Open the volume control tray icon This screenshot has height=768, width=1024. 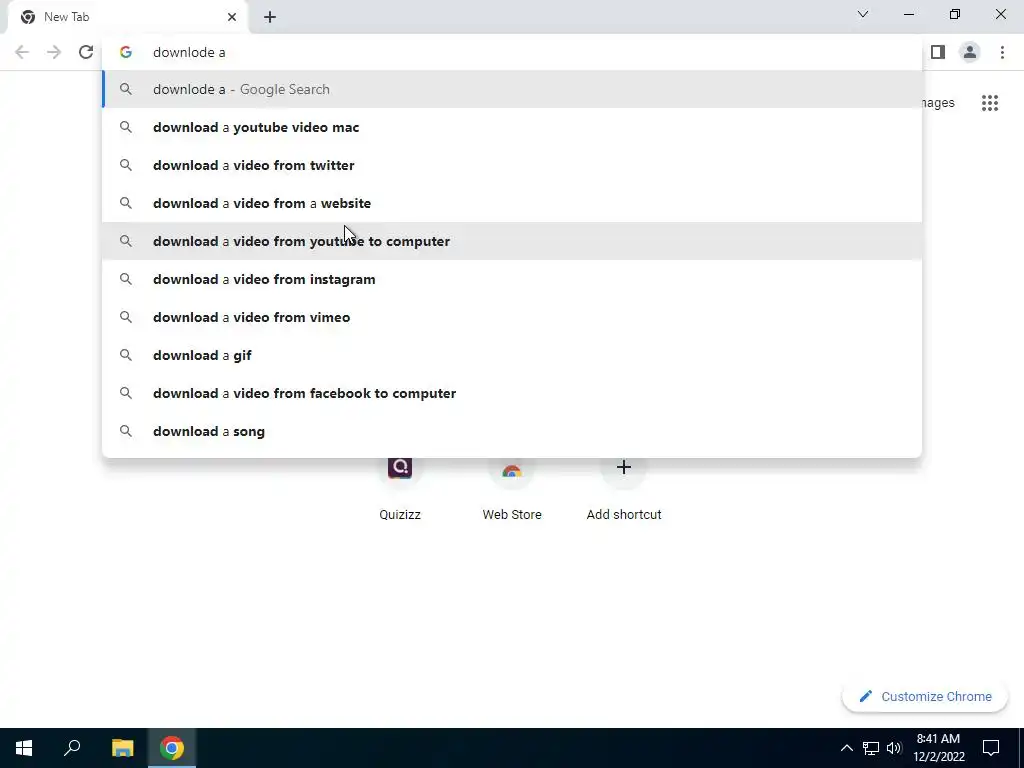894,748
